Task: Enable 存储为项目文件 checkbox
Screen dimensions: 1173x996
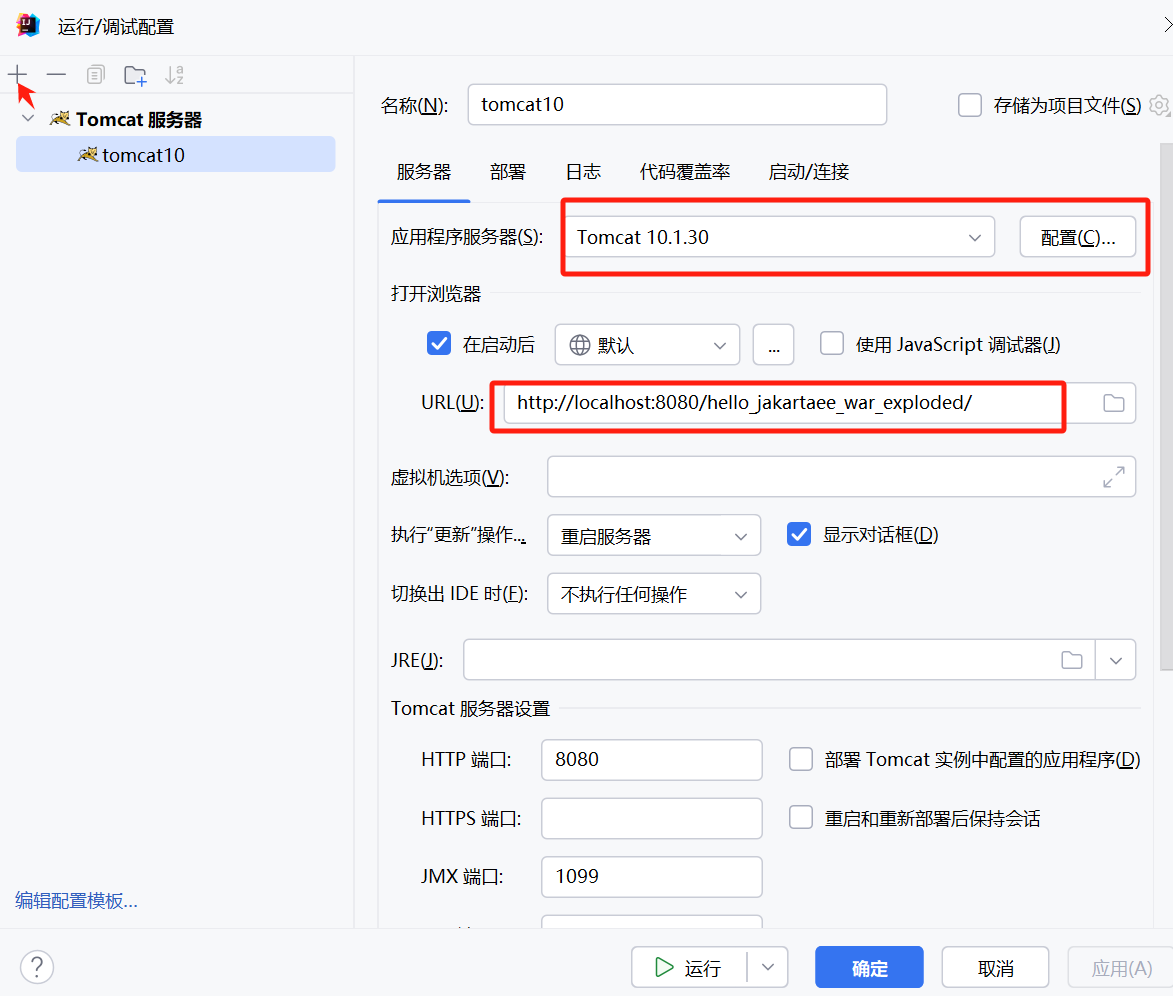Action: pos(970,105)
